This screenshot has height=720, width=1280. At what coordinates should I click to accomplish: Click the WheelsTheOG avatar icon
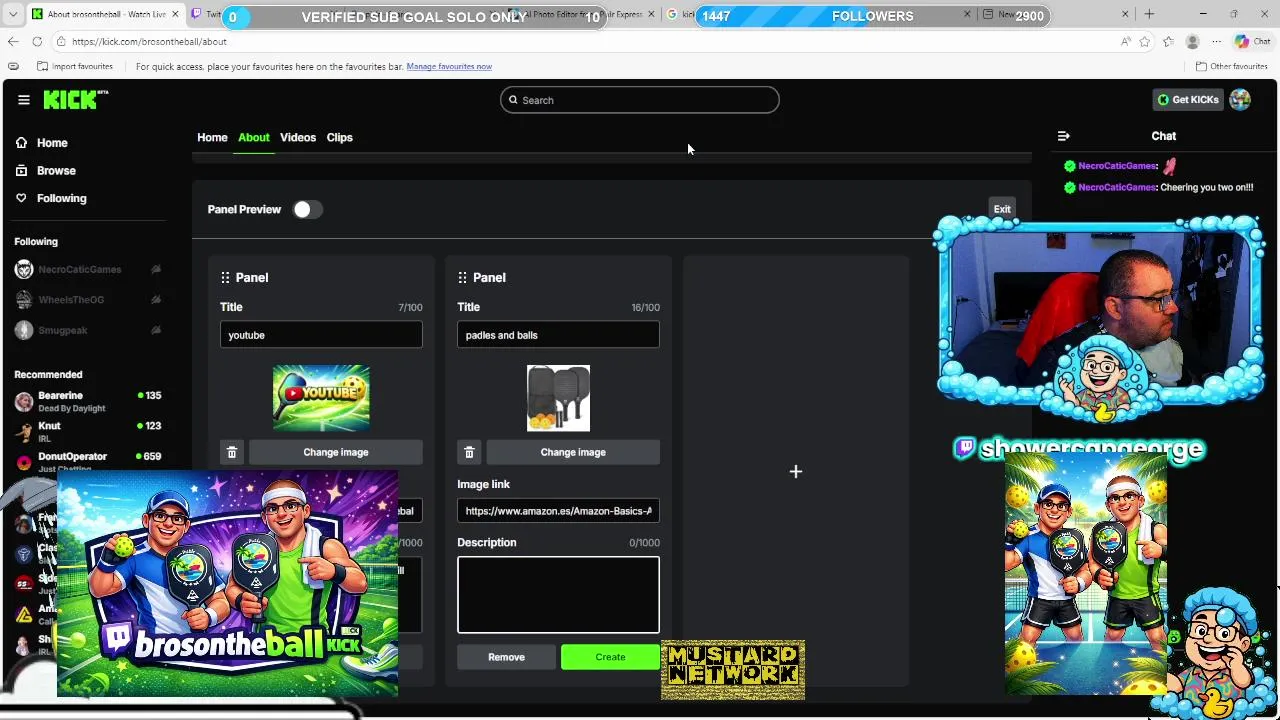click(x=24, y=300)
